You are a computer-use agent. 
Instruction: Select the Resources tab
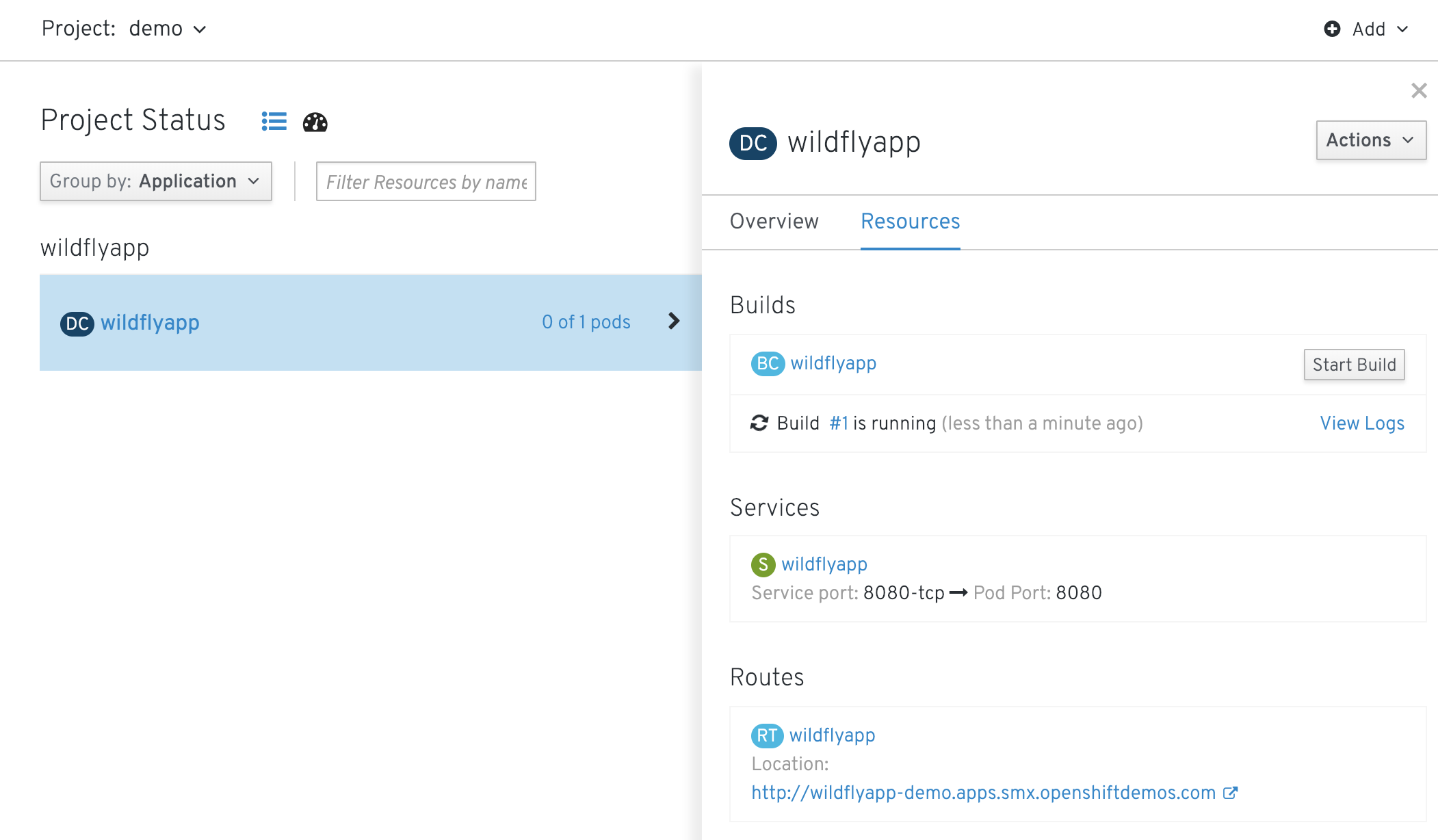(910, 221)
